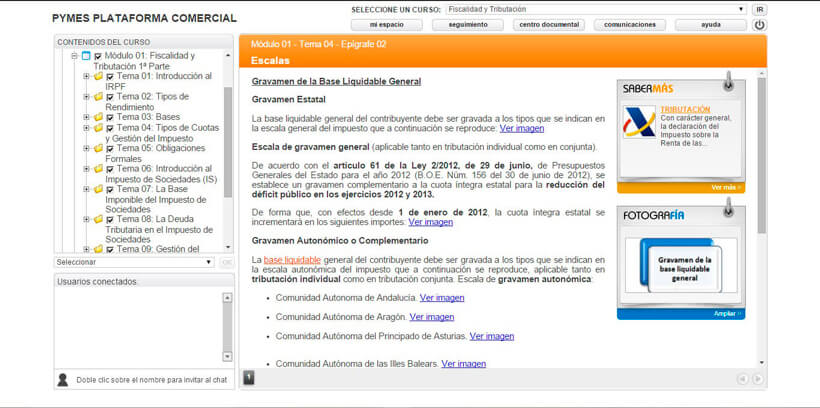Toggle the Tema 07 checkbox

point(110,189)
